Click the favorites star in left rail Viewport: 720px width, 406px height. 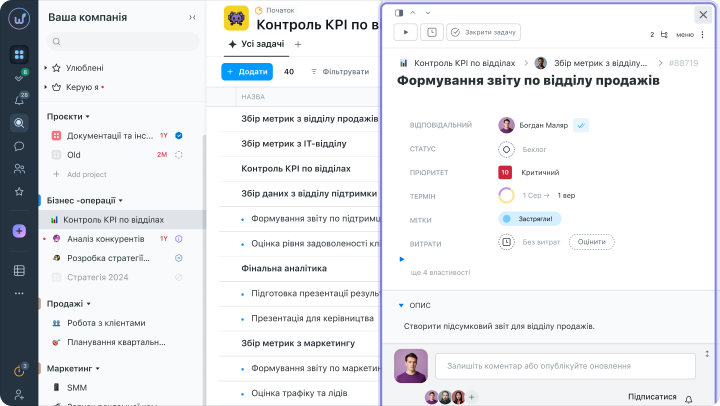click(19, 191)
